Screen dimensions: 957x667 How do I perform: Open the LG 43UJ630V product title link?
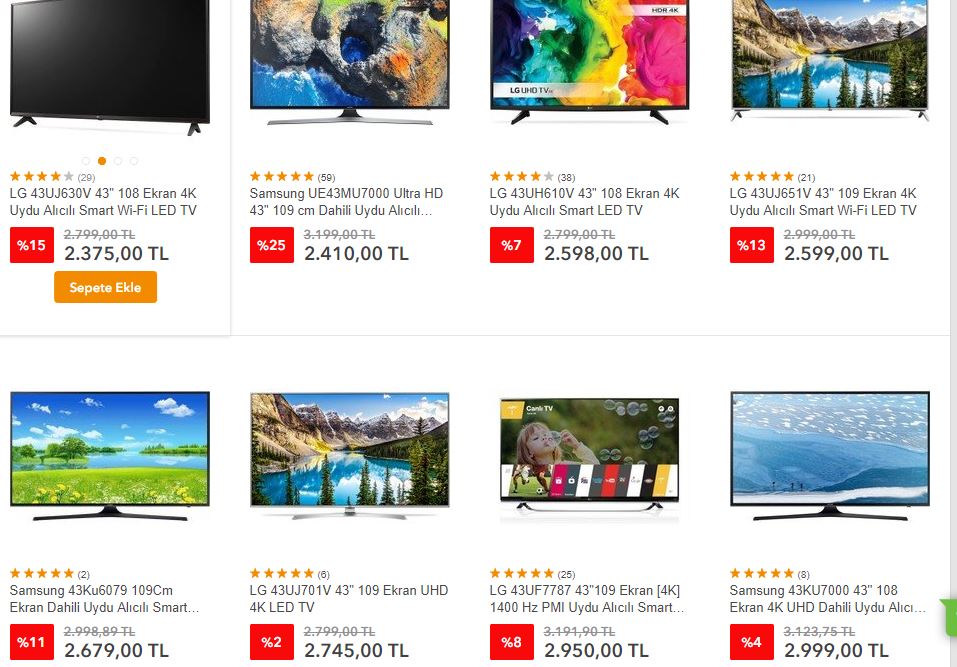(x=103, y=202)
